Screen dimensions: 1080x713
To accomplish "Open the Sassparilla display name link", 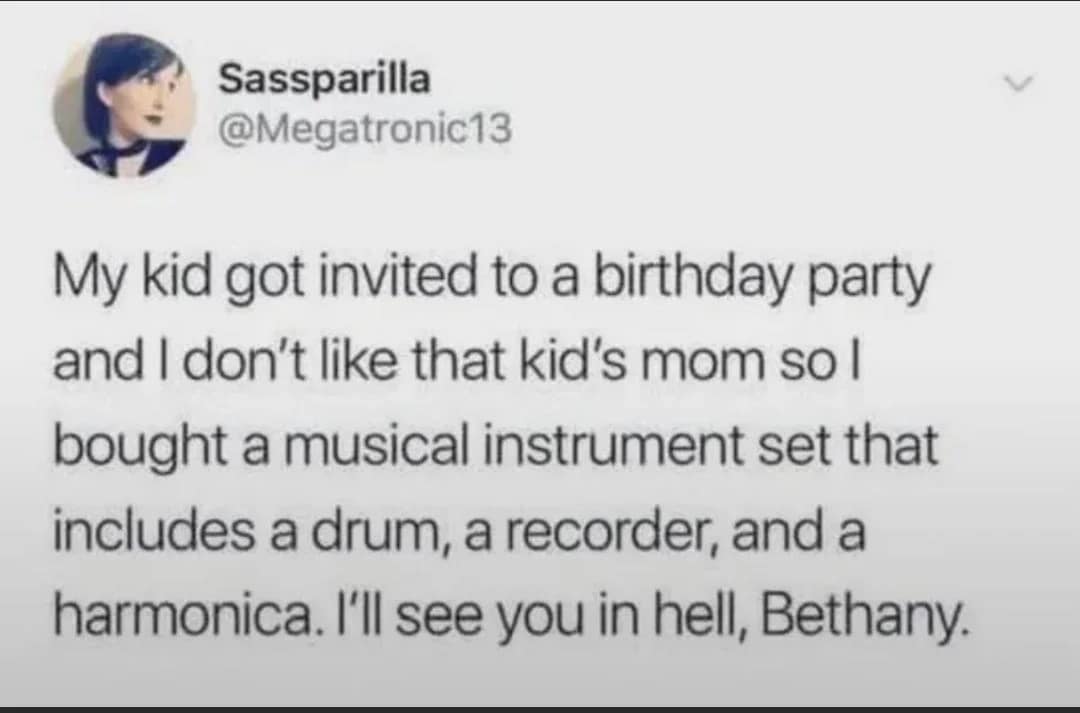I will (x=324, y=80).
